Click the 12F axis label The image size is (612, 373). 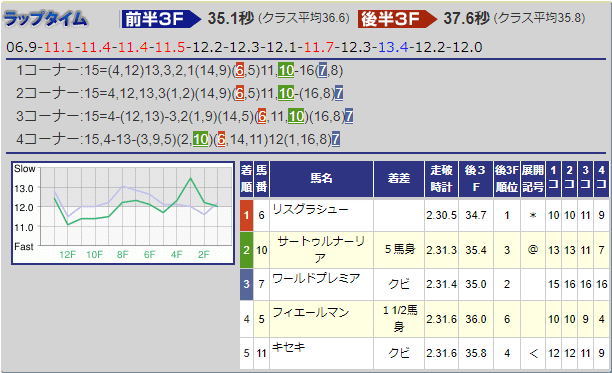(68, 255)
